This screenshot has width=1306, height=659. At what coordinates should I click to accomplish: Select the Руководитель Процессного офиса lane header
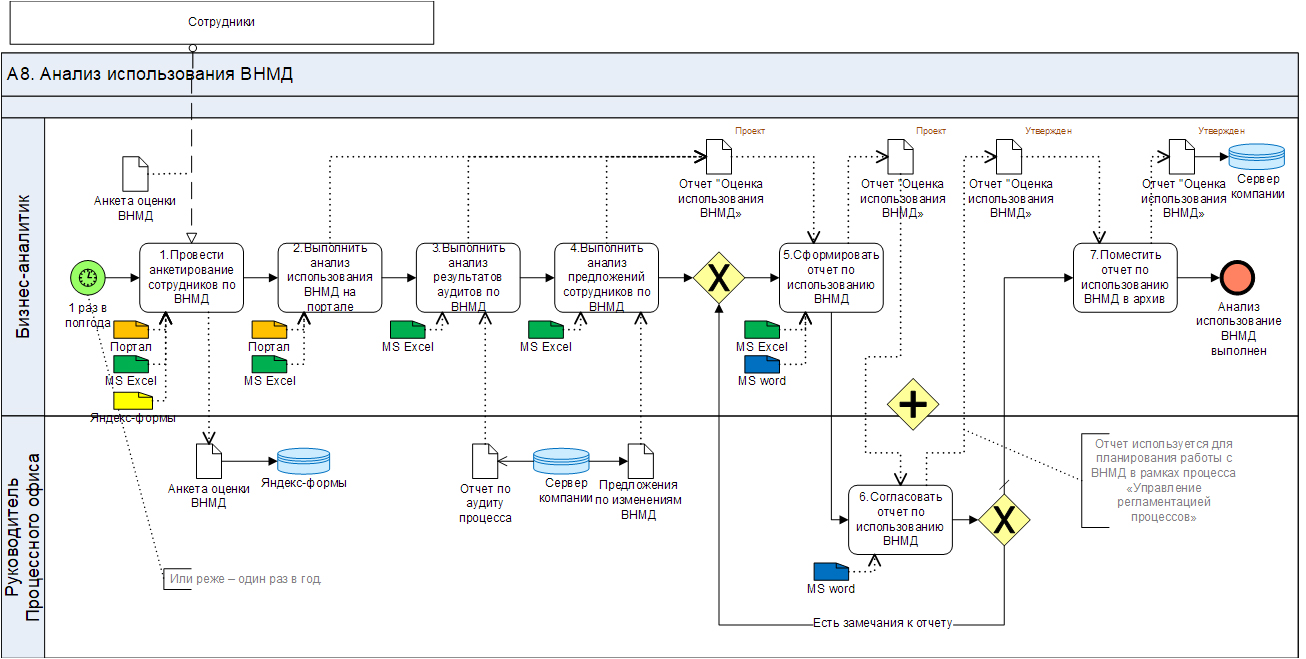(x=23, y=537)
